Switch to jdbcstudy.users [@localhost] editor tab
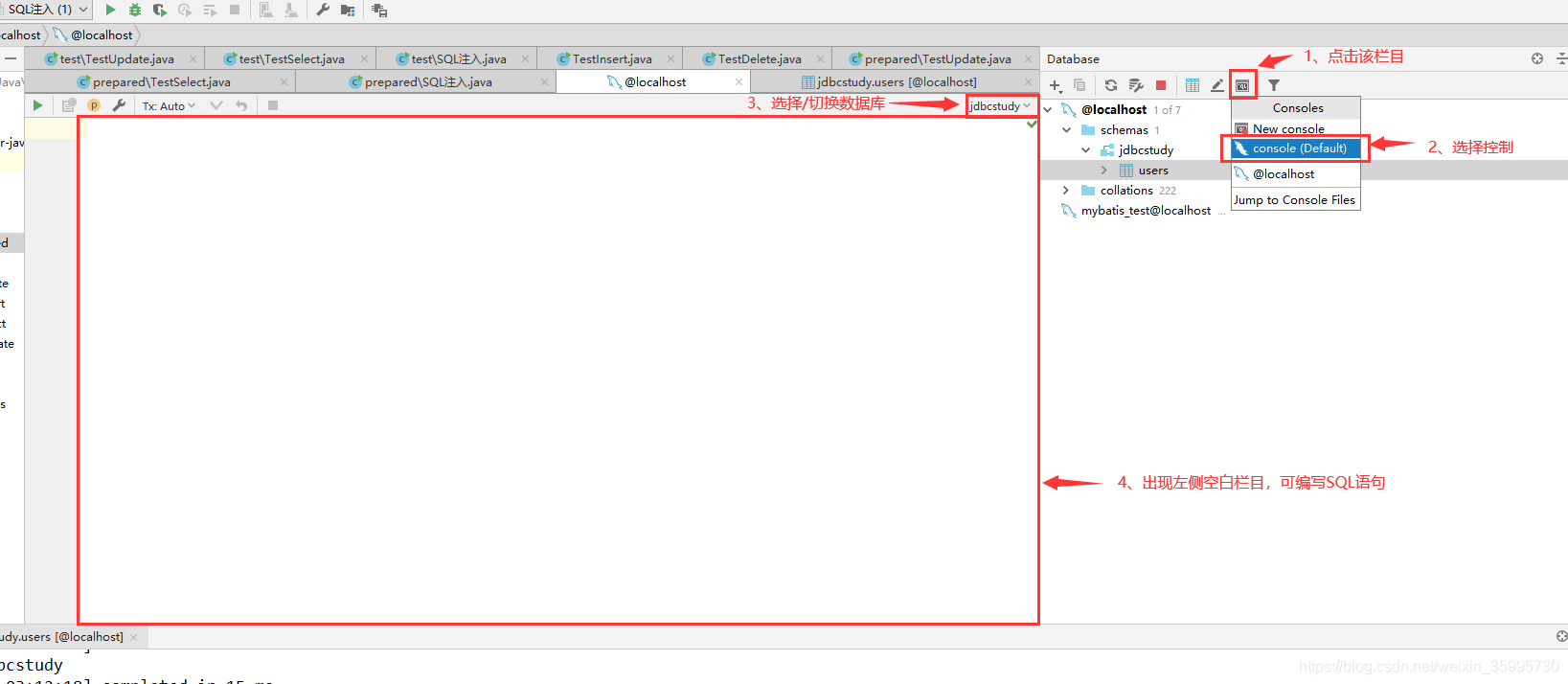Screen dimensions: 1568x684 (897, 81)
